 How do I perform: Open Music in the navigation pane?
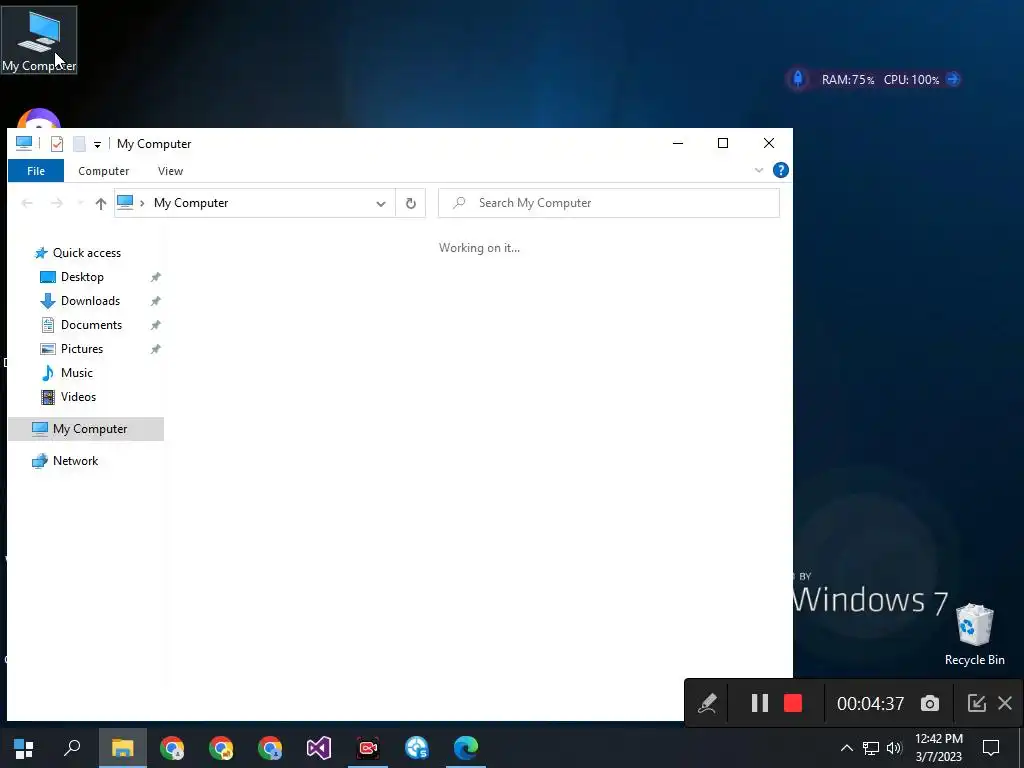coord(76,373)
